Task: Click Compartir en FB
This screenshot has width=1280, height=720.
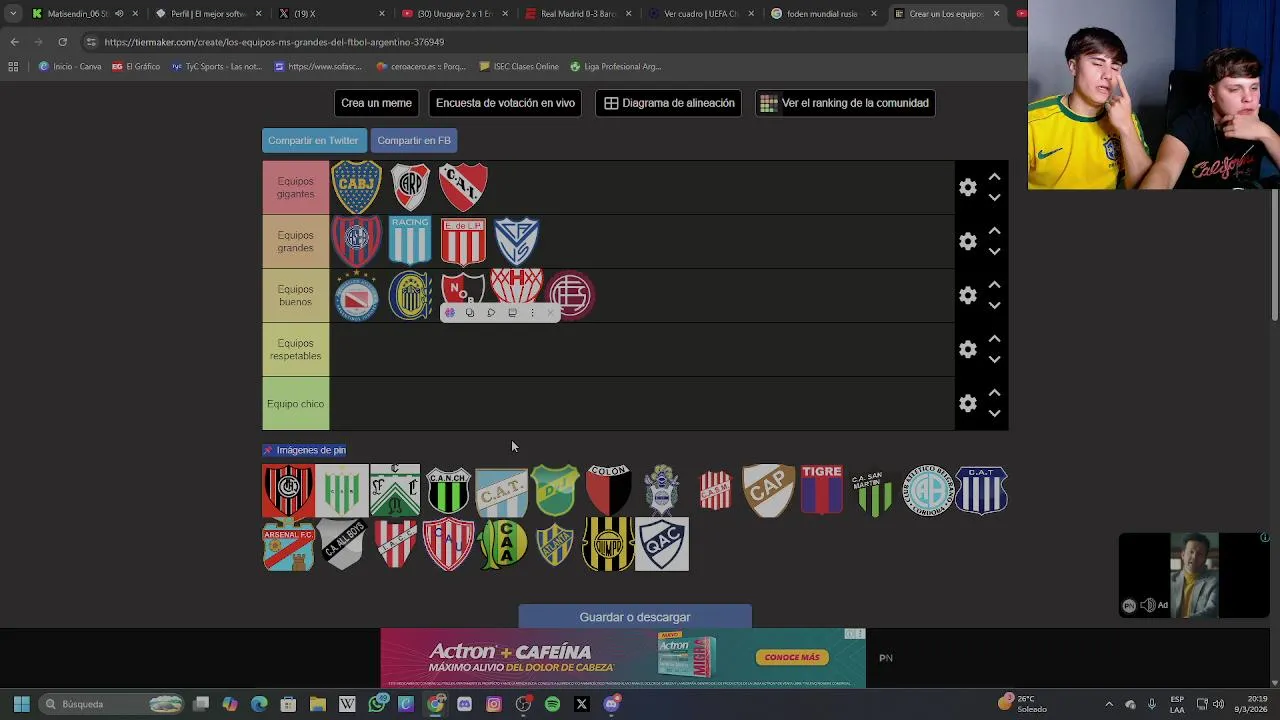Action: point(414,140)
